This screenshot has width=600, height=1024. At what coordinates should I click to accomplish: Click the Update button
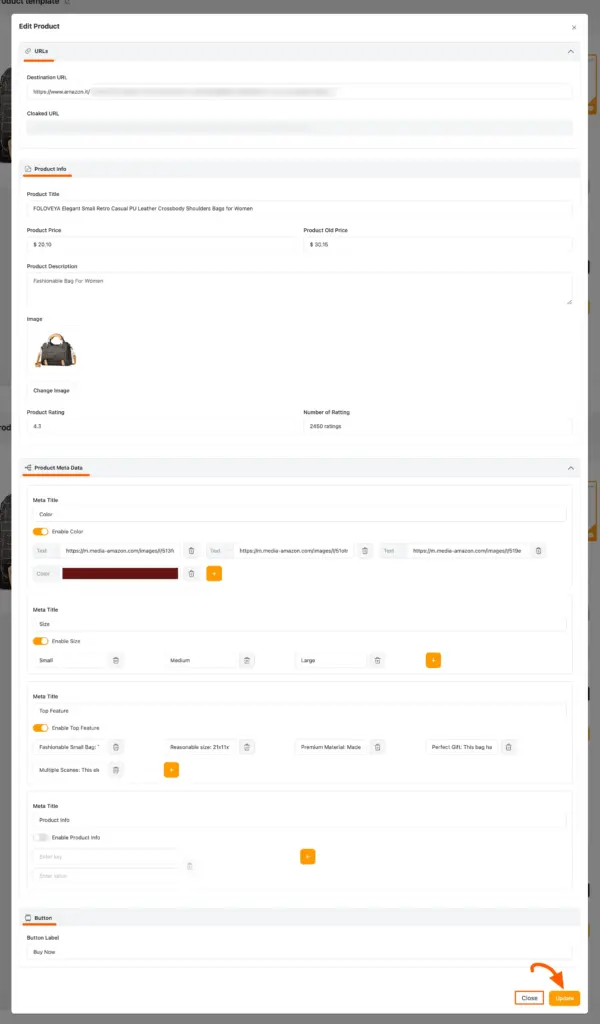click(564, 998)
